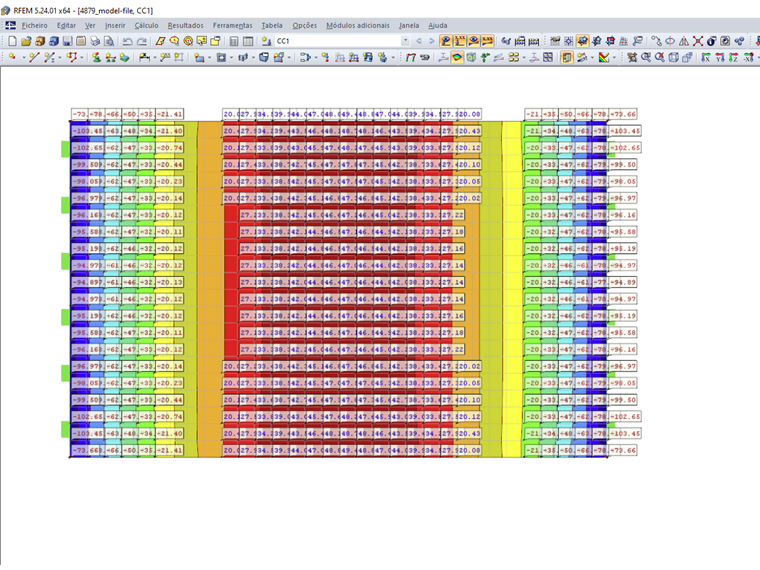The height and width of the screenshot is (570, 760).
Task: Insert a new surface support
Action: pos(125,57)
